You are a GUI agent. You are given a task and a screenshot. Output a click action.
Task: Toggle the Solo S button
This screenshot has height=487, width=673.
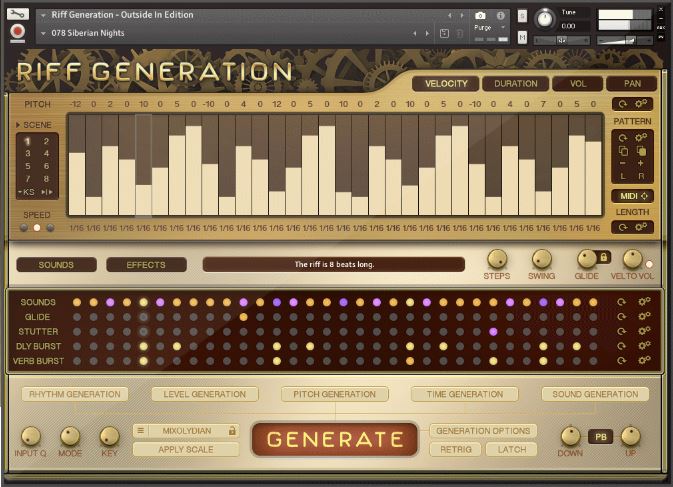tap(522, 16)
